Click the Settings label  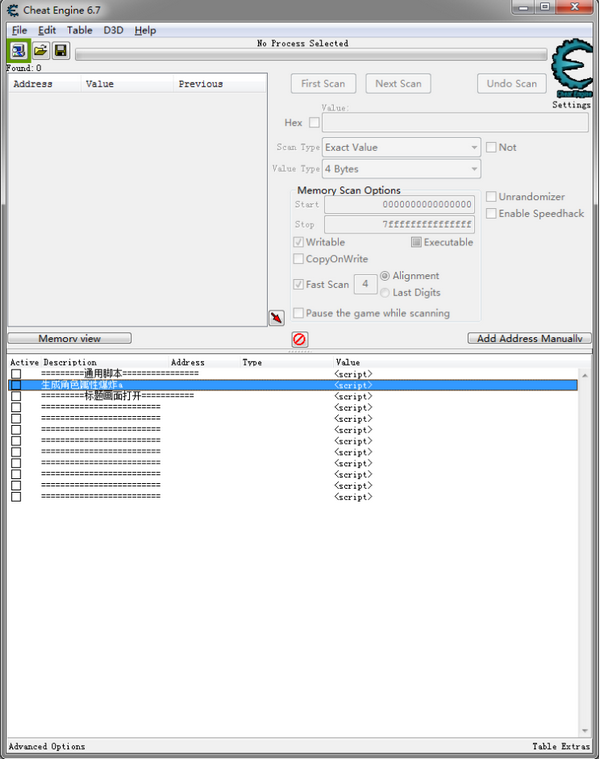coord(571,105)
